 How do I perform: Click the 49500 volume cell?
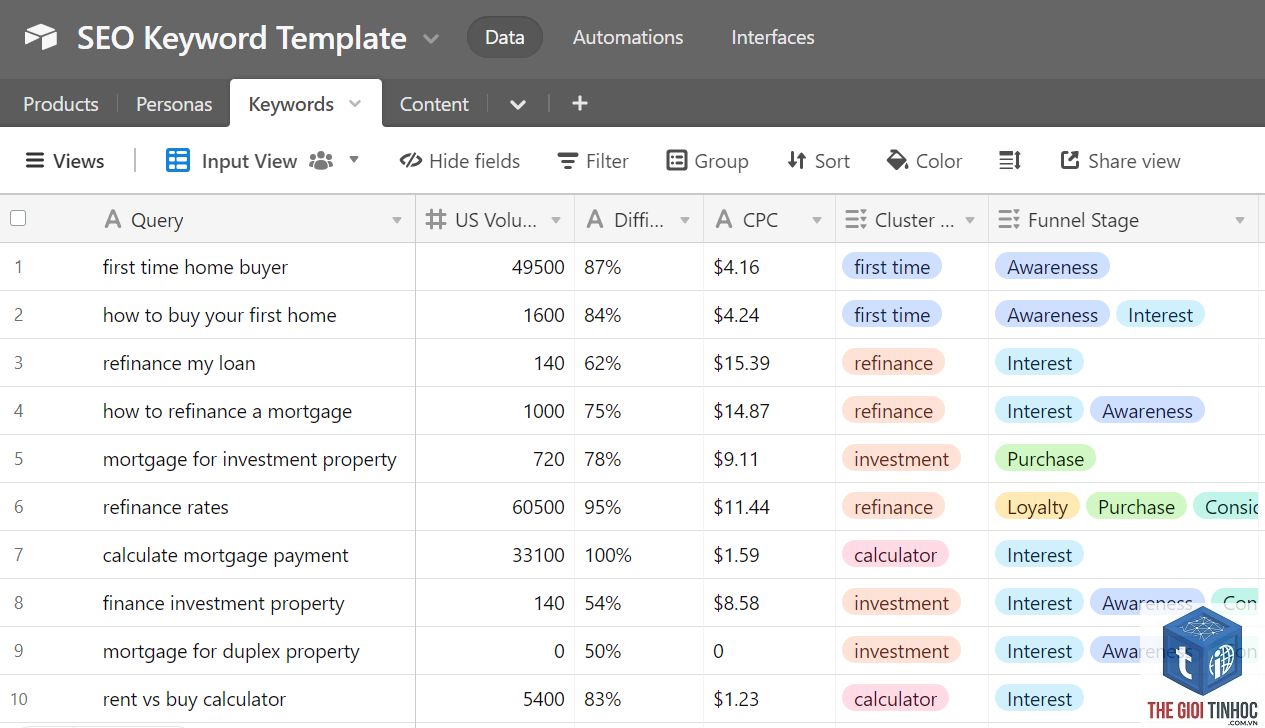tap(495, 267)
